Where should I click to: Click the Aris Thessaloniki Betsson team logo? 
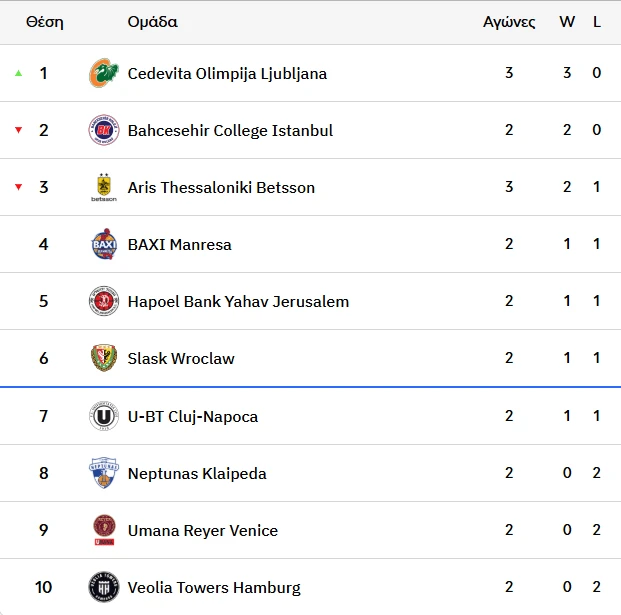tap(103, 187)
